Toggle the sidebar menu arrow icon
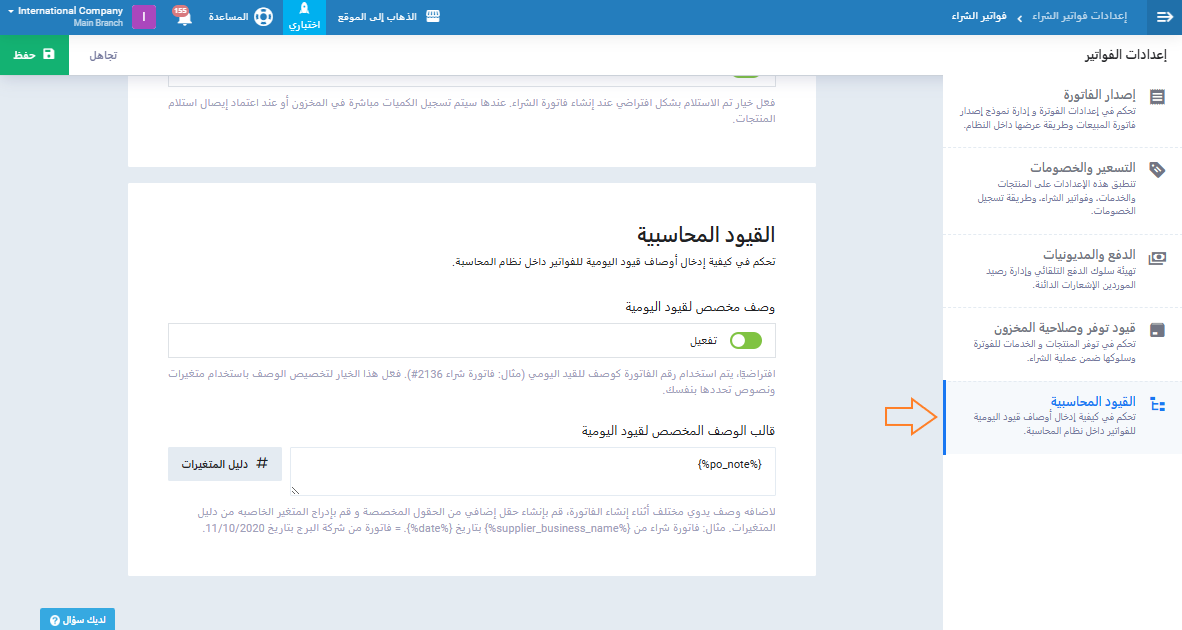 click(1164, 17)
